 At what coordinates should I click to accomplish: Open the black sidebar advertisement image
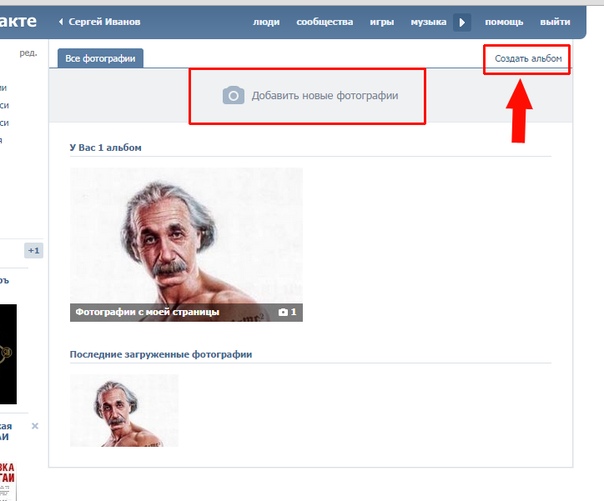8,354
